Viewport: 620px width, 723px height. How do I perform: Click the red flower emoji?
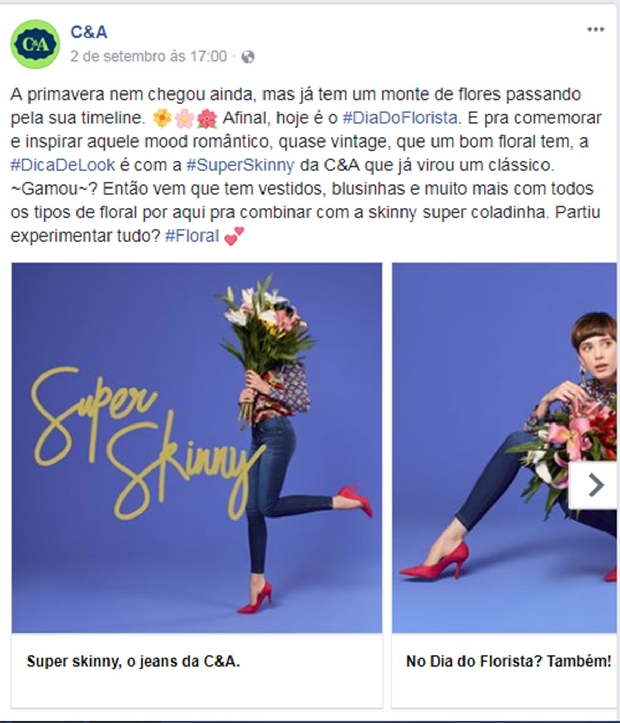[207, 119]
